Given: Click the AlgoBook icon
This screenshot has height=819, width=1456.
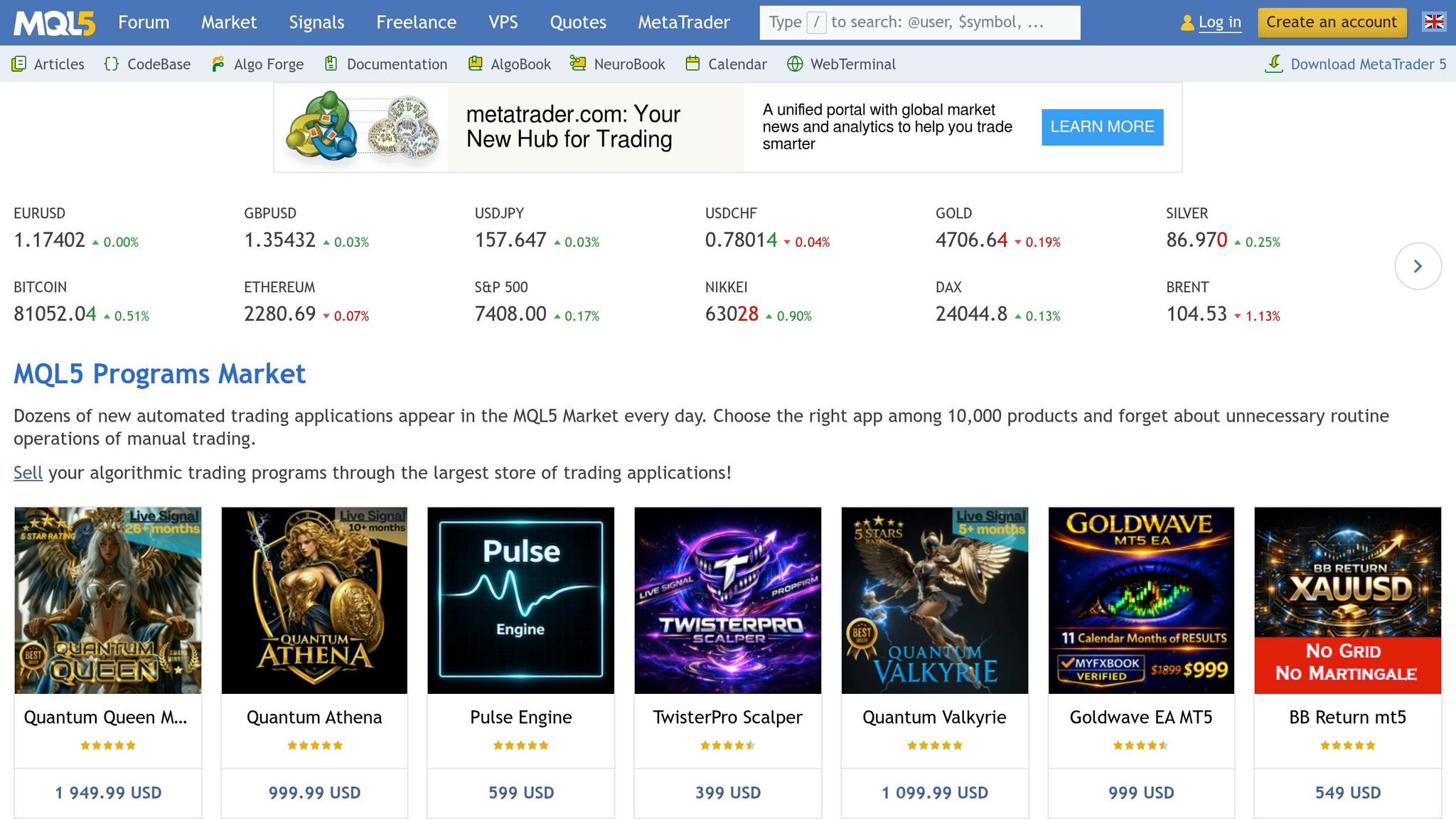Looking at the screenshot, I should click(x=476, y=64).
